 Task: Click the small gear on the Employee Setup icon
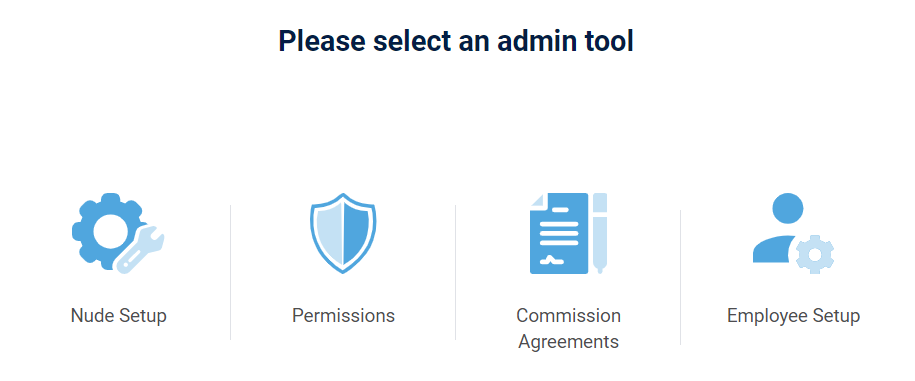coord(815,254)
